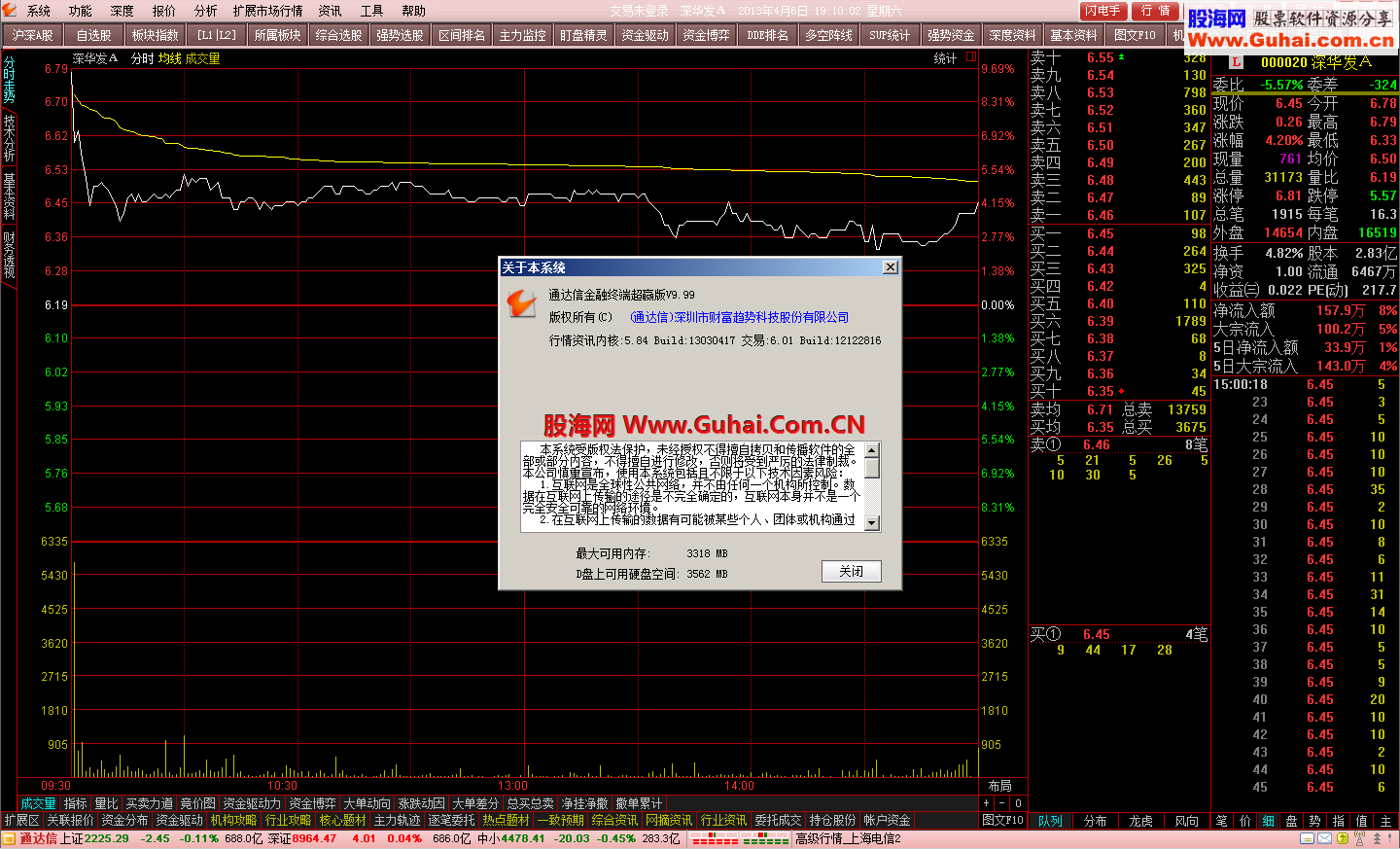Click 图文F10 button under chart
The height and width of the screenshot is (850, 1400).
point(1002,821)
